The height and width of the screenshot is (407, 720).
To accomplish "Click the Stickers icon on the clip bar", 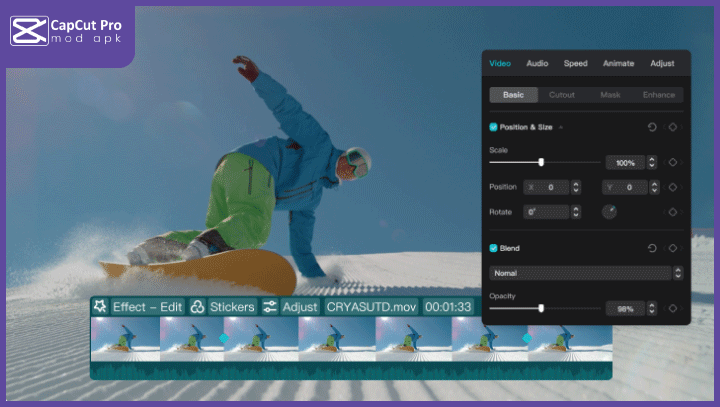I will [198, 307].
